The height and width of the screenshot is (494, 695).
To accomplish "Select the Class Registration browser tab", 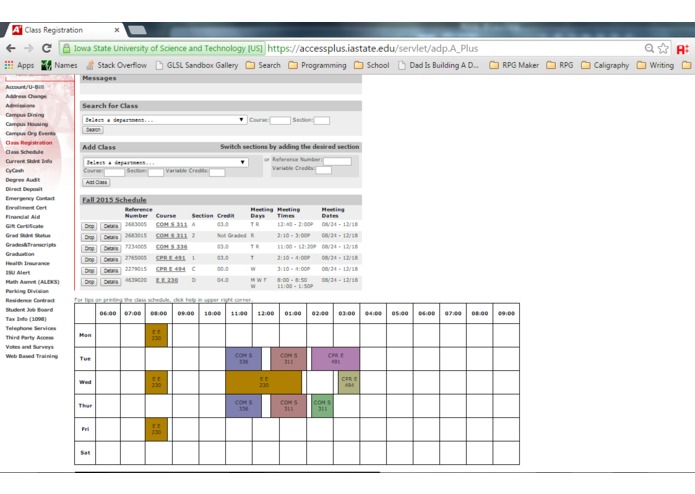I will click(x=64, y=30).
